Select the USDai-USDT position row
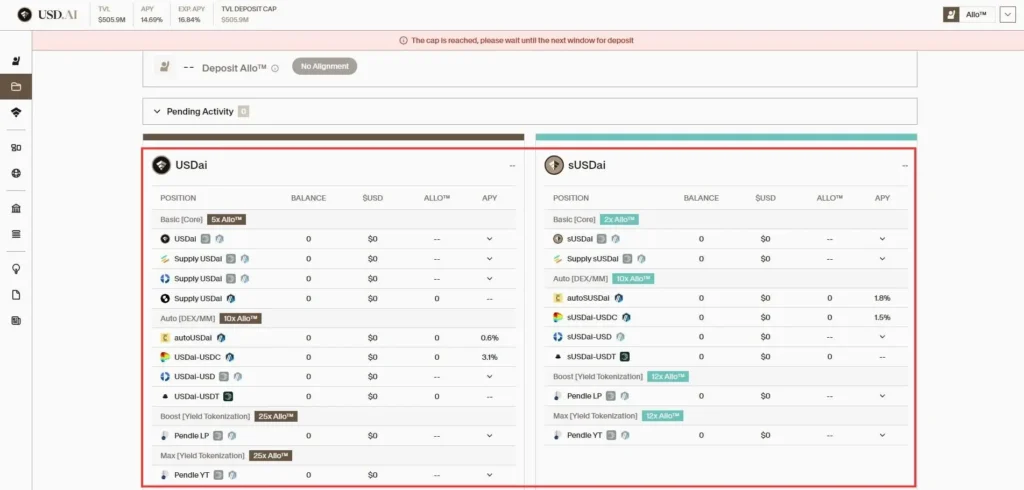This screenshot has height=490, width=1024. 196,396
